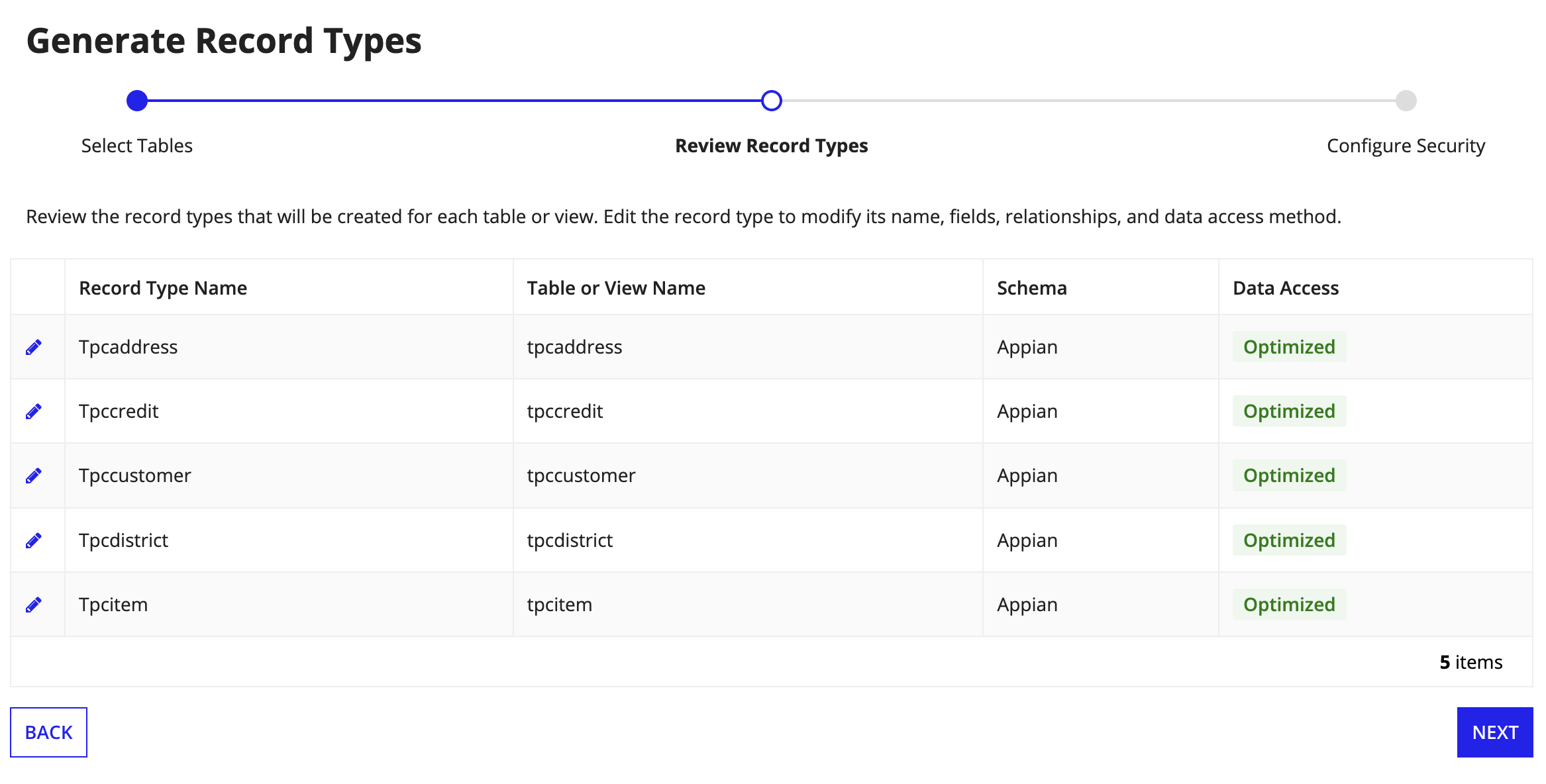Click the Appian schema in Tpcaddress row
The image size is (1546, 784).
[x=1027, y=347]
